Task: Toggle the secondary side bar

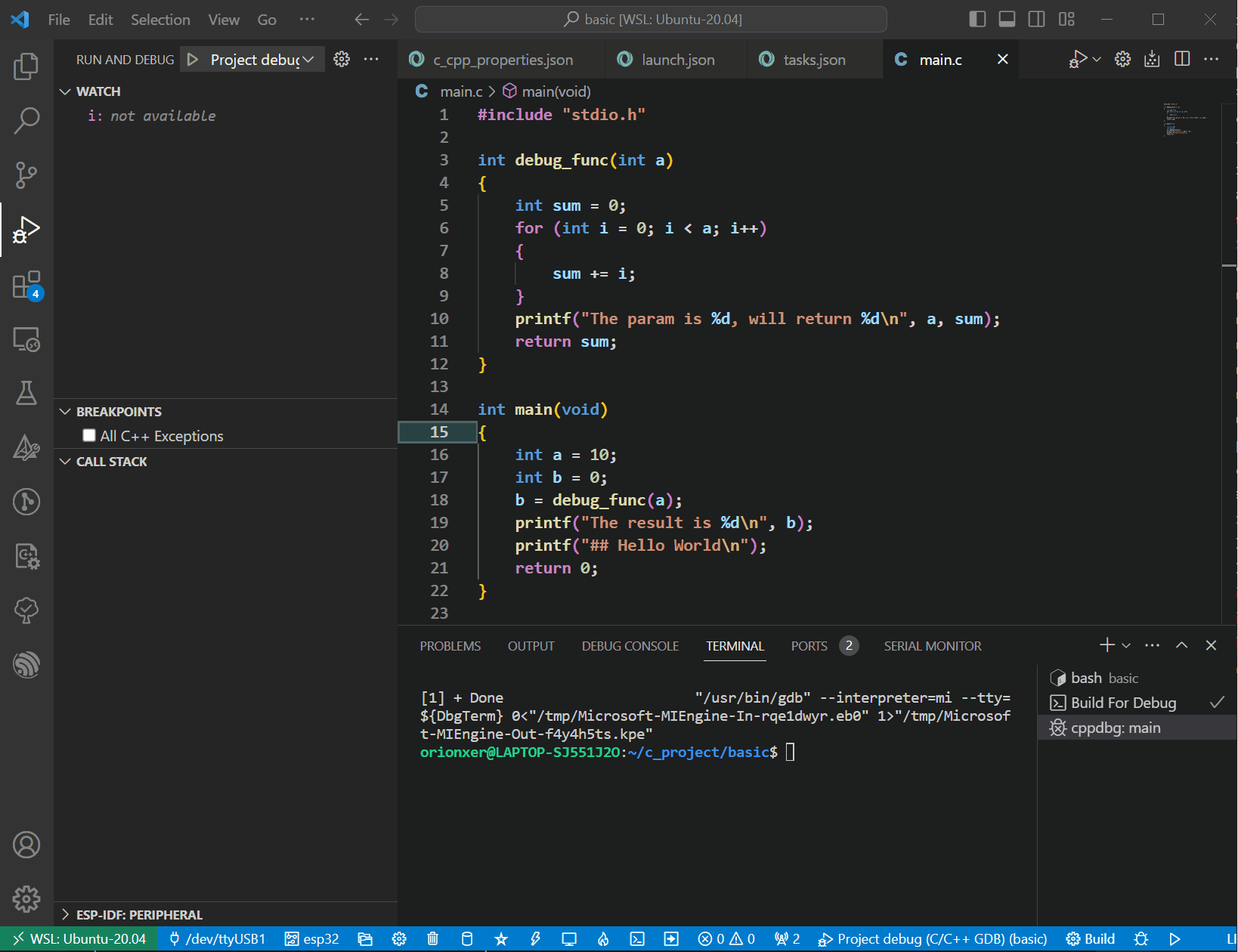Action: [x=1036, y=19]
